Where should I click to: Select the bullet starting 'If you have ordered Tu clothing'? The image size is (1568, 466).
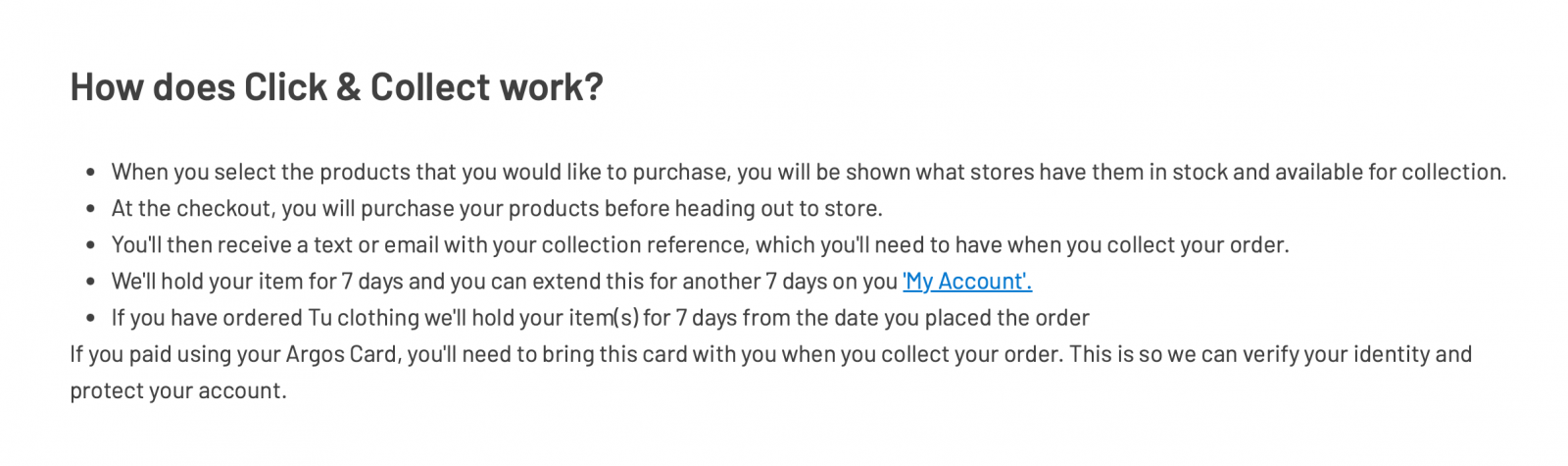pyautogui.click(x=600, y=318)
